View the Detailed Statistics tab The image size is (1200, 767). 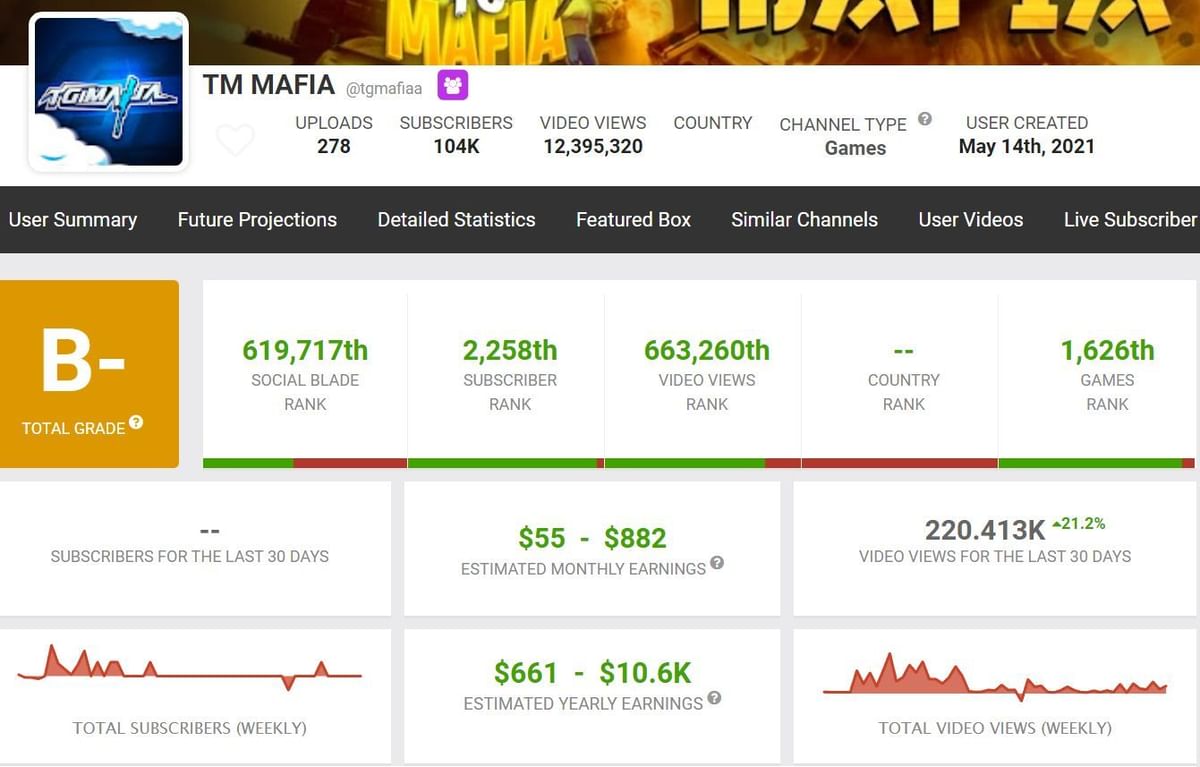pyautogui.click(x=456, y=220)
